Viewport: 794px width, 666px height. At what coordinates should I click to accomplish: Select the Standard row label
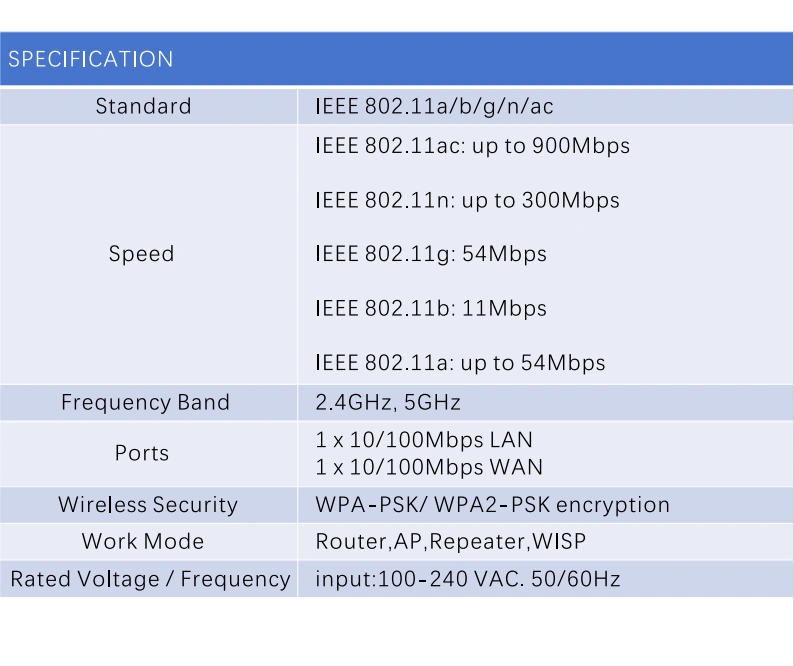click(143, 106)
